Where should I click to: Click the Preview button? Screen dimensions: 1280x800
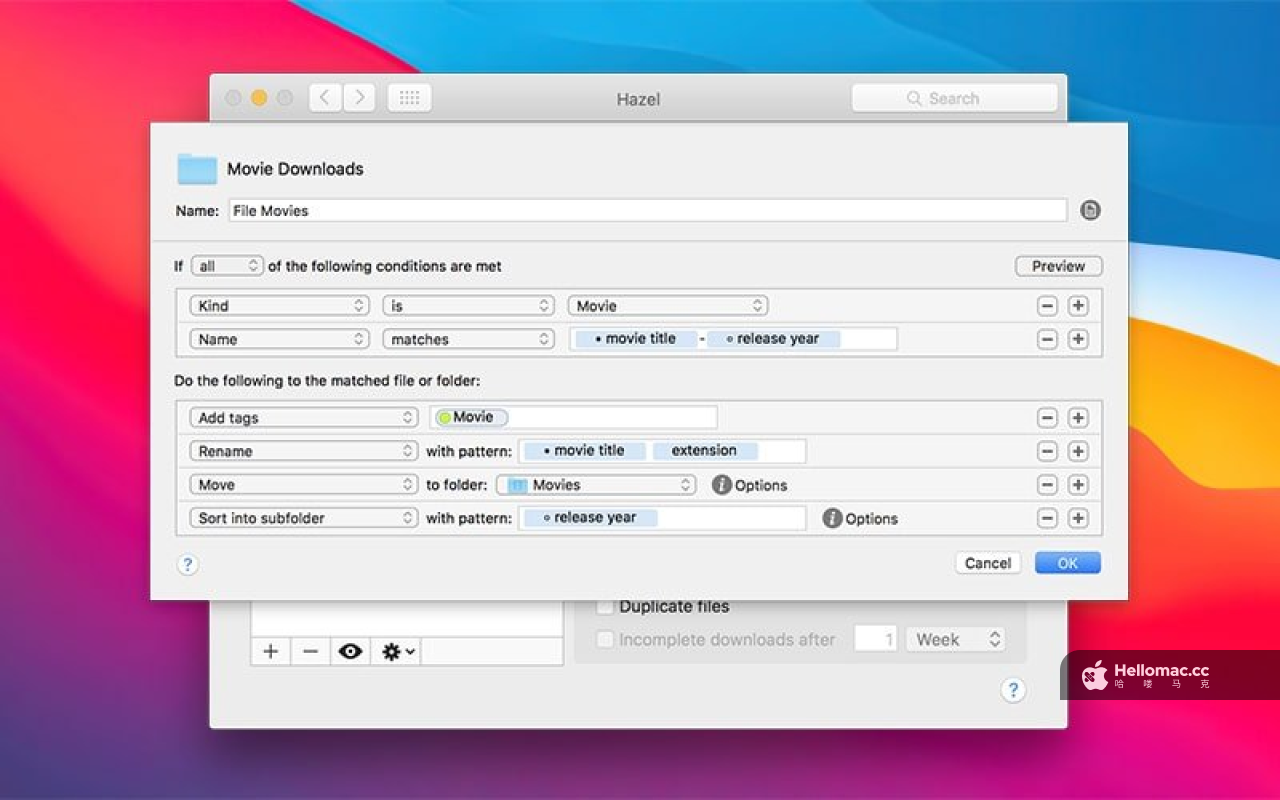click(x=1059, y=266)
